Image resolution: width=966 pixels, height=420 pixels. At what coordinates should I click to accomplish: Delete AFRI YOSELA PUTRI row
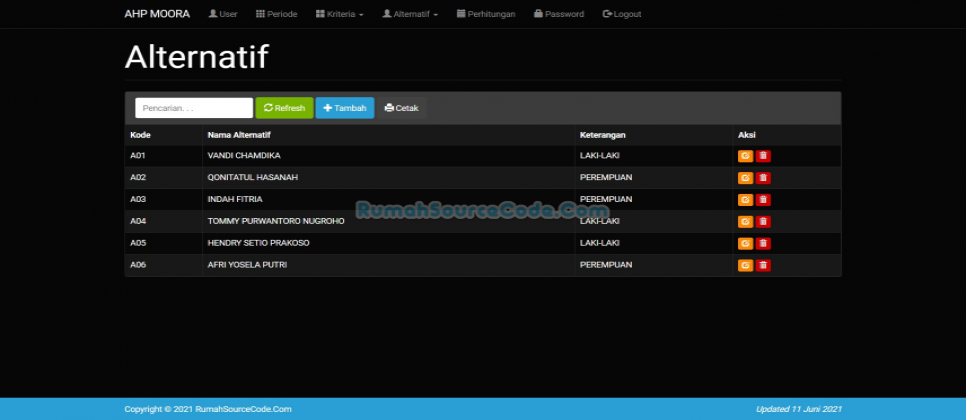coord(763,266)
